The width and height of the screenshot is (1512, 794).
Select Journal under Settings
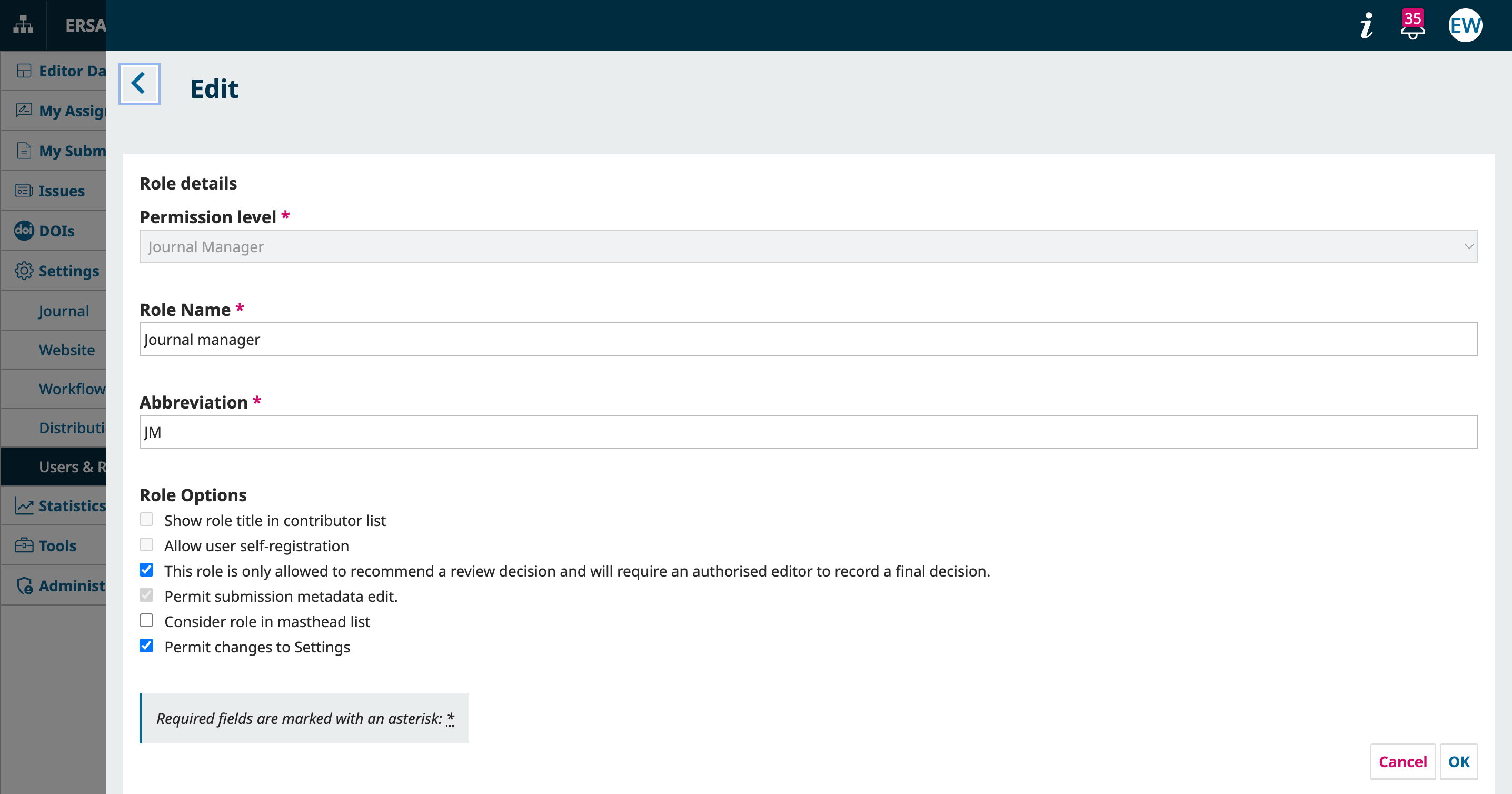pos(64,311)
